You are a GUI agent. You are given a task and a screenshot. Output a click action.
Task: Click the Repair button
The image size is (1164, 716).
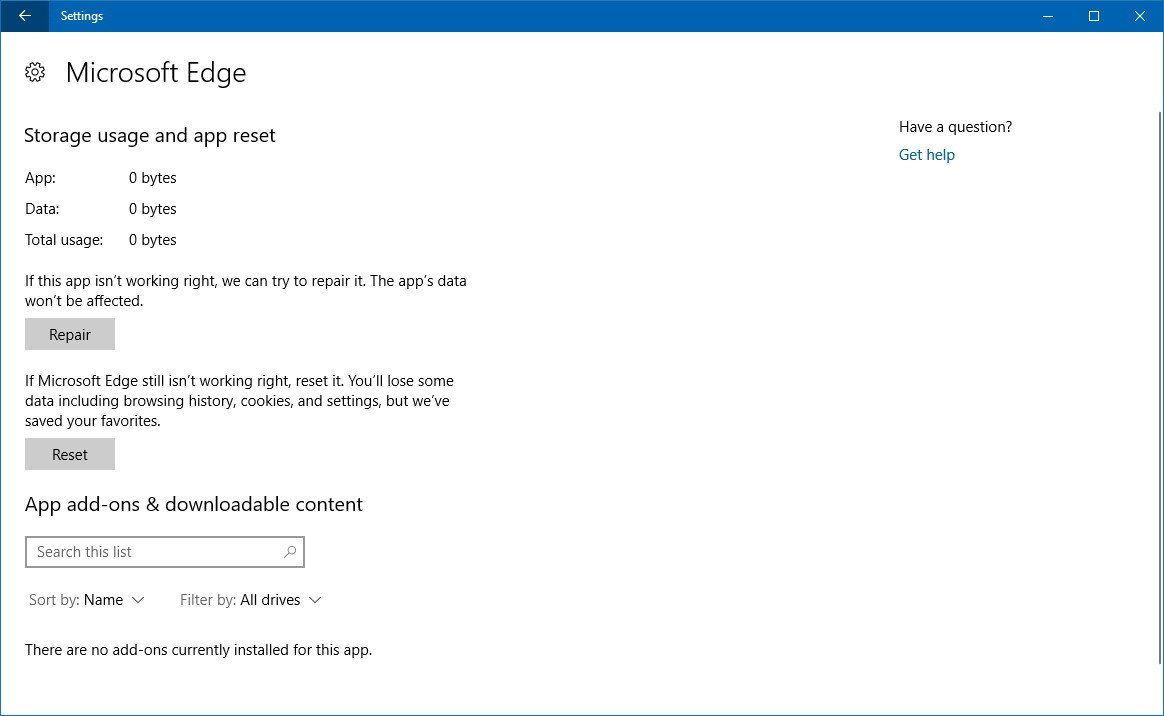69,334
